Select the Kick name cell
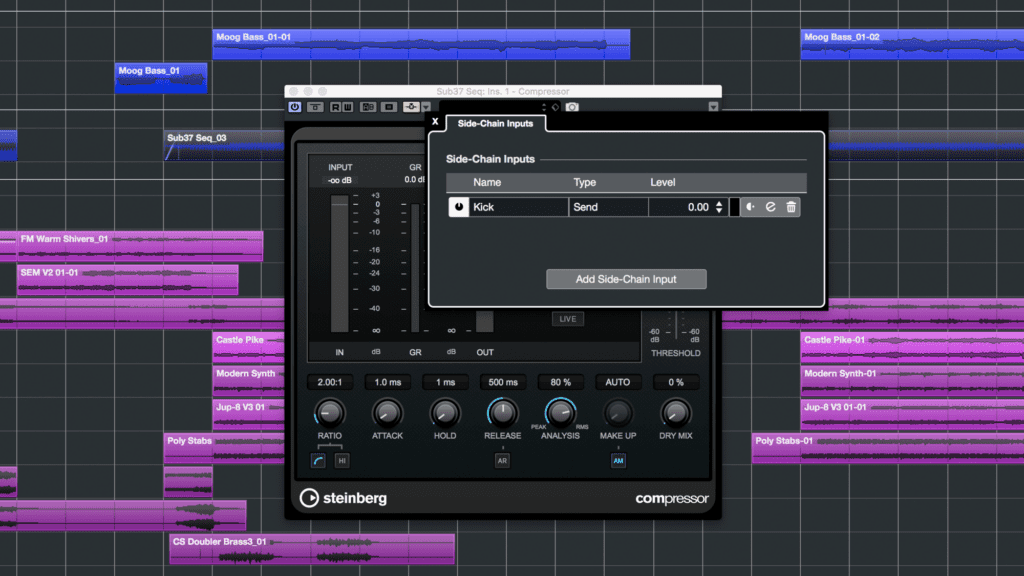The height and width of the screenshot is (576, 1024). [x=519, y=207]
